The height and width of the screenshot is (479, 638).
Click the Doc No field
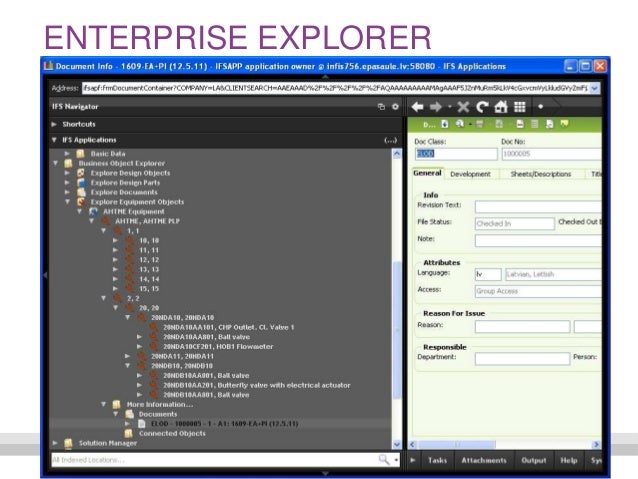tap(551, 154)
